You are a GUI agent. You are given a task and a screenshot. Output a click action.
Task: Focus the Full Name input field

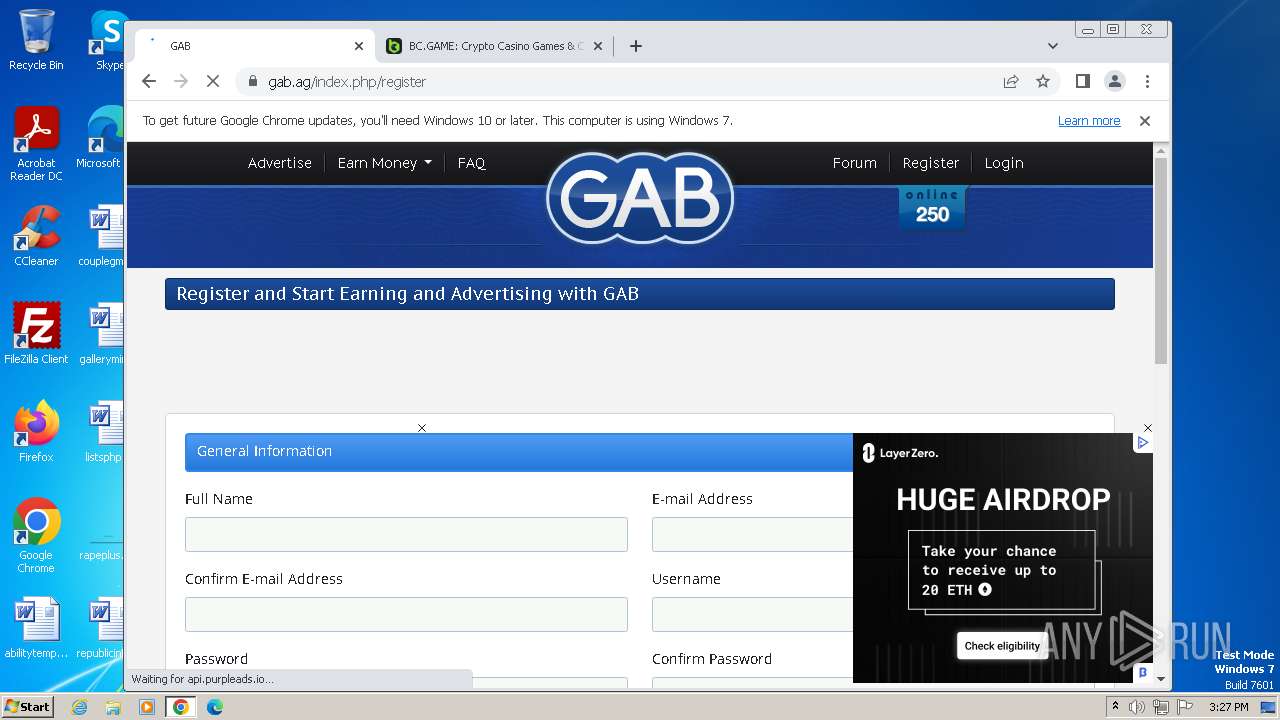click(x=406, y=535)
